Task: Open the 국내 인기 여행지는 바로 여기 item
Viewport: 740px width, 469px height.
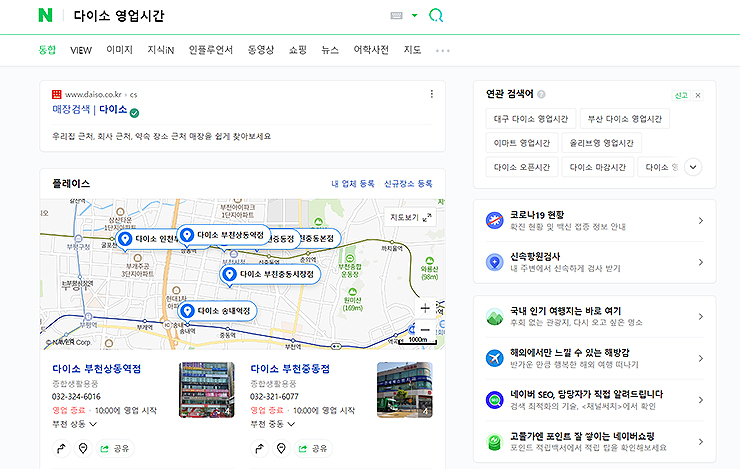Action: point(595,317)
